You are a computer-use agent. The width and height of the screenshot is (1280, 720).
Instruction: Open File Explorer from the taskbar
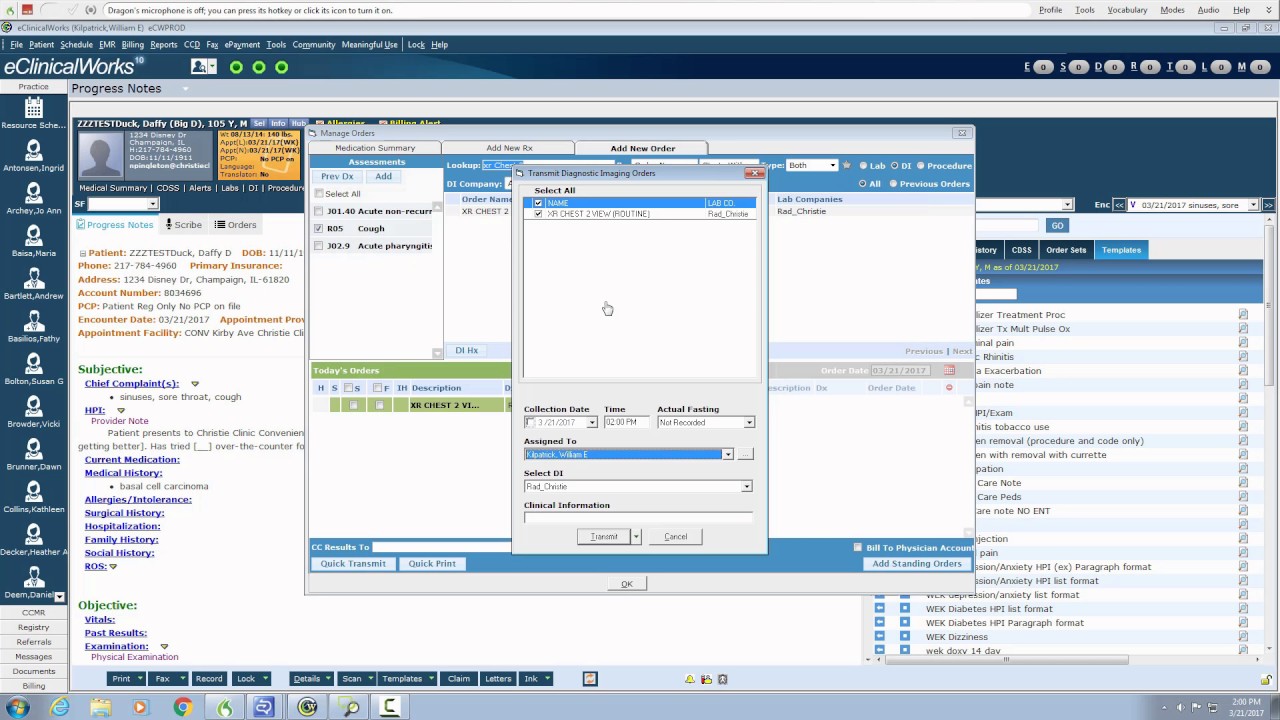pos(101,707)
